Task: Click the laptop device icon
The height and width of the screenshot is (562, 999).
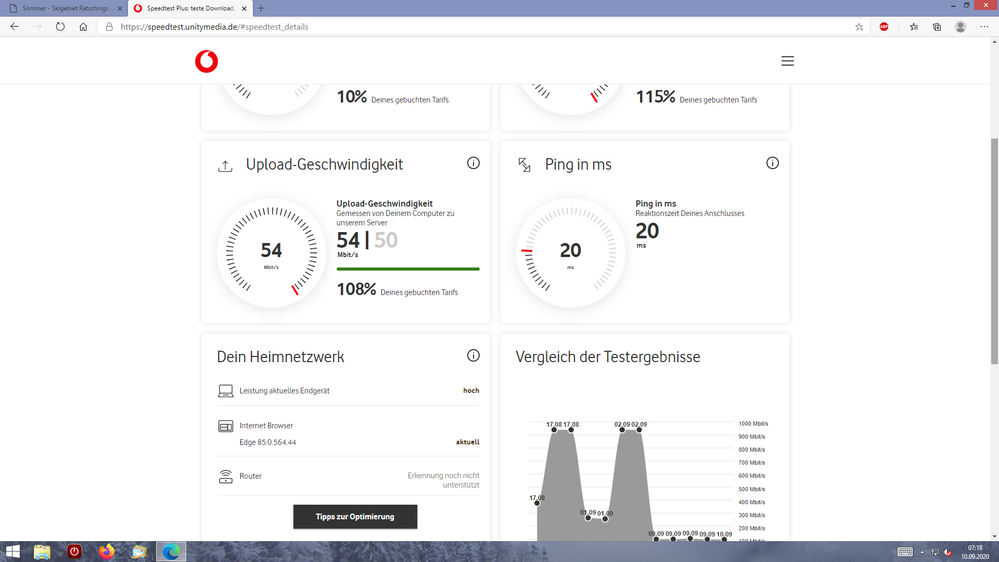Action: coord(226,391)
